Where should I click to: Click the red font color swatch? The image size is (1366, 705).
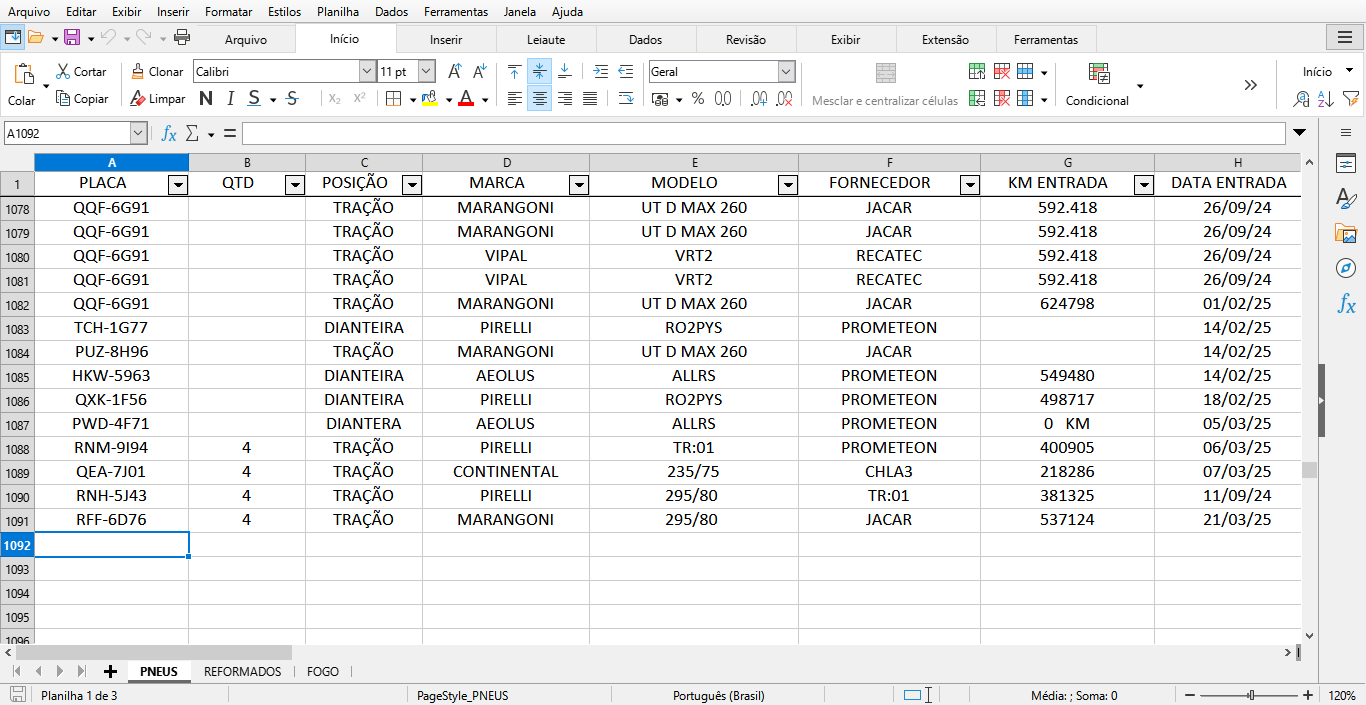465,99
